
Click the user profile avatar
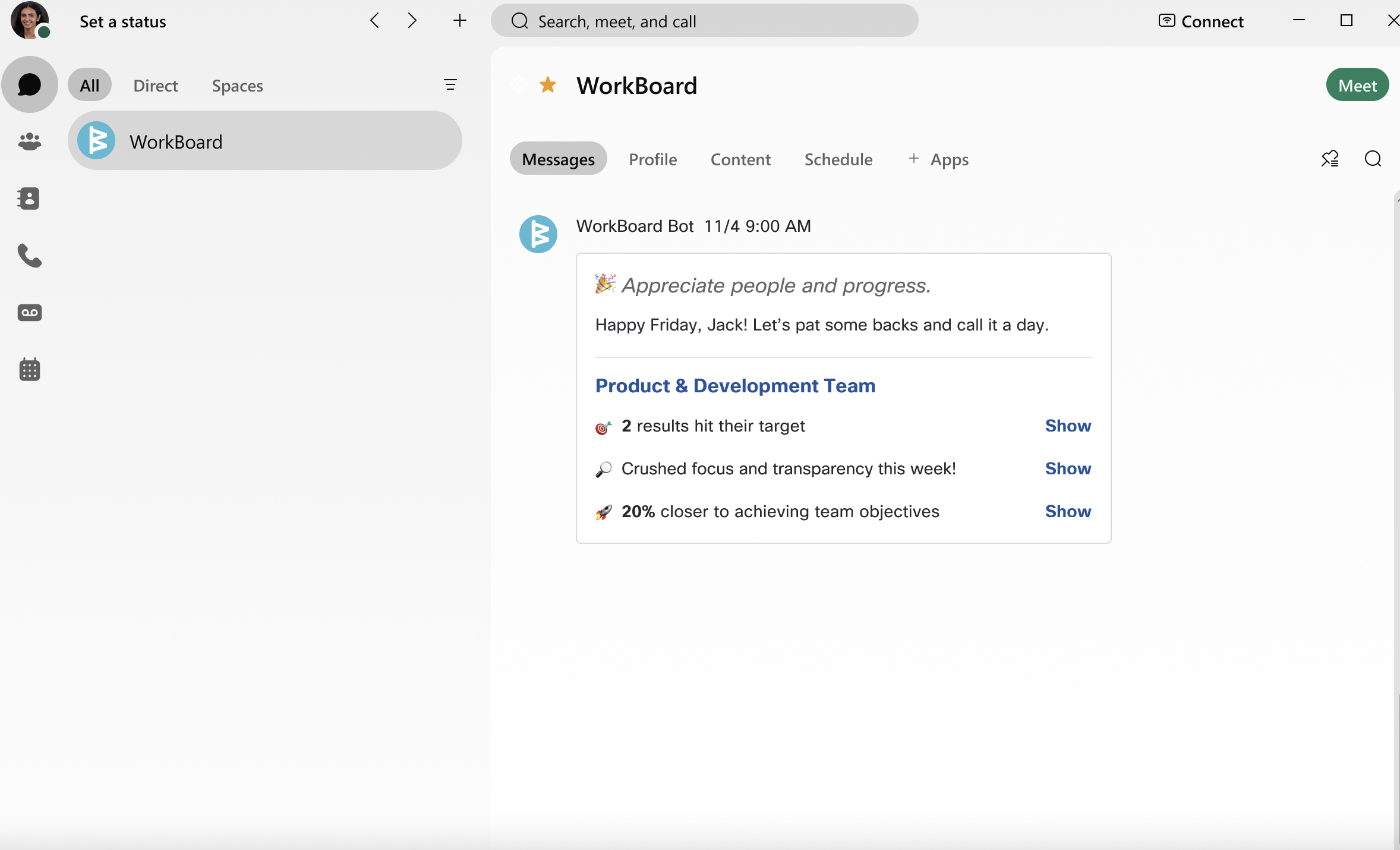pos(29,20)
